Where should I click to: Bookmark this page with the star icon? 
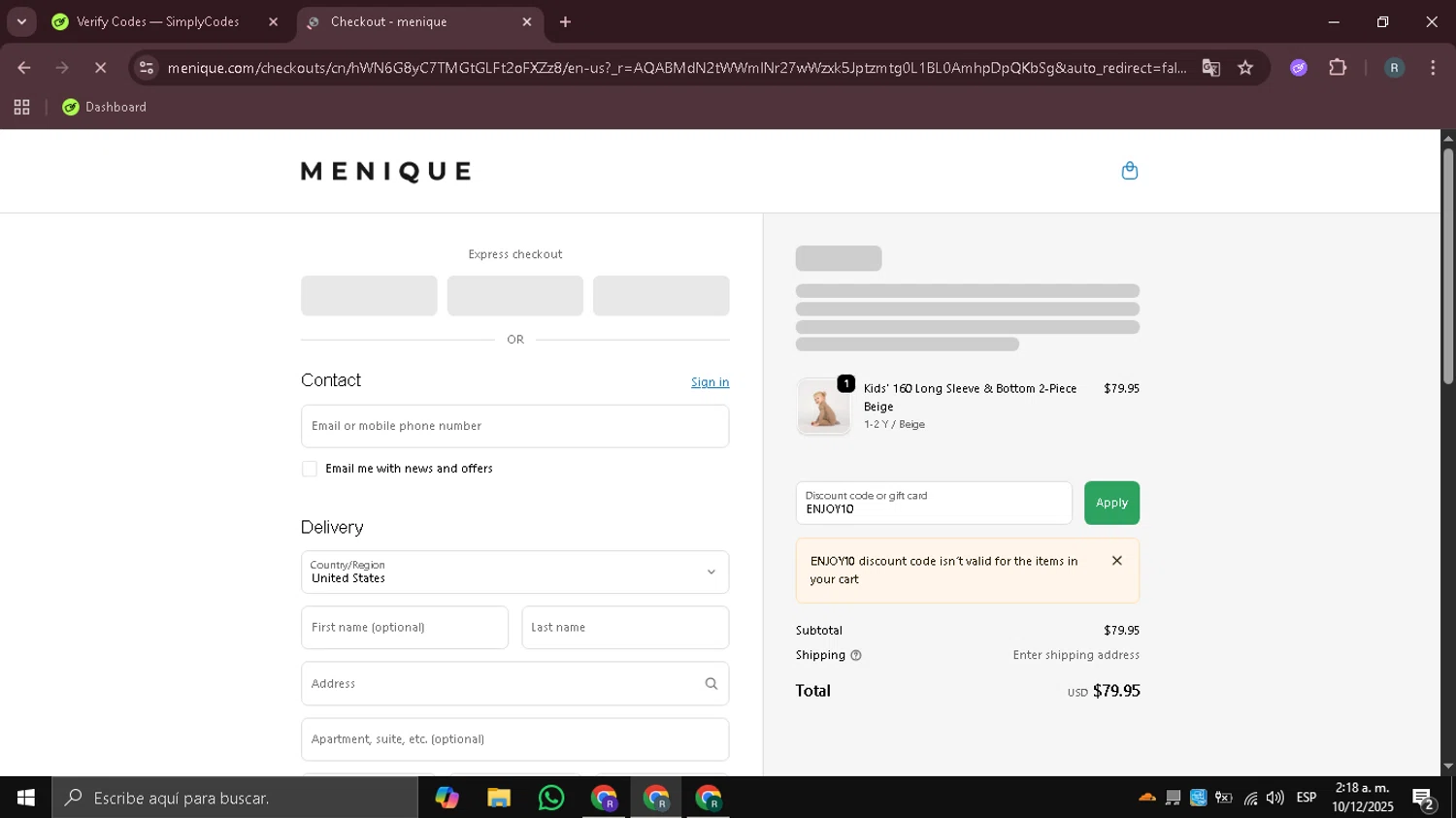1245,68
